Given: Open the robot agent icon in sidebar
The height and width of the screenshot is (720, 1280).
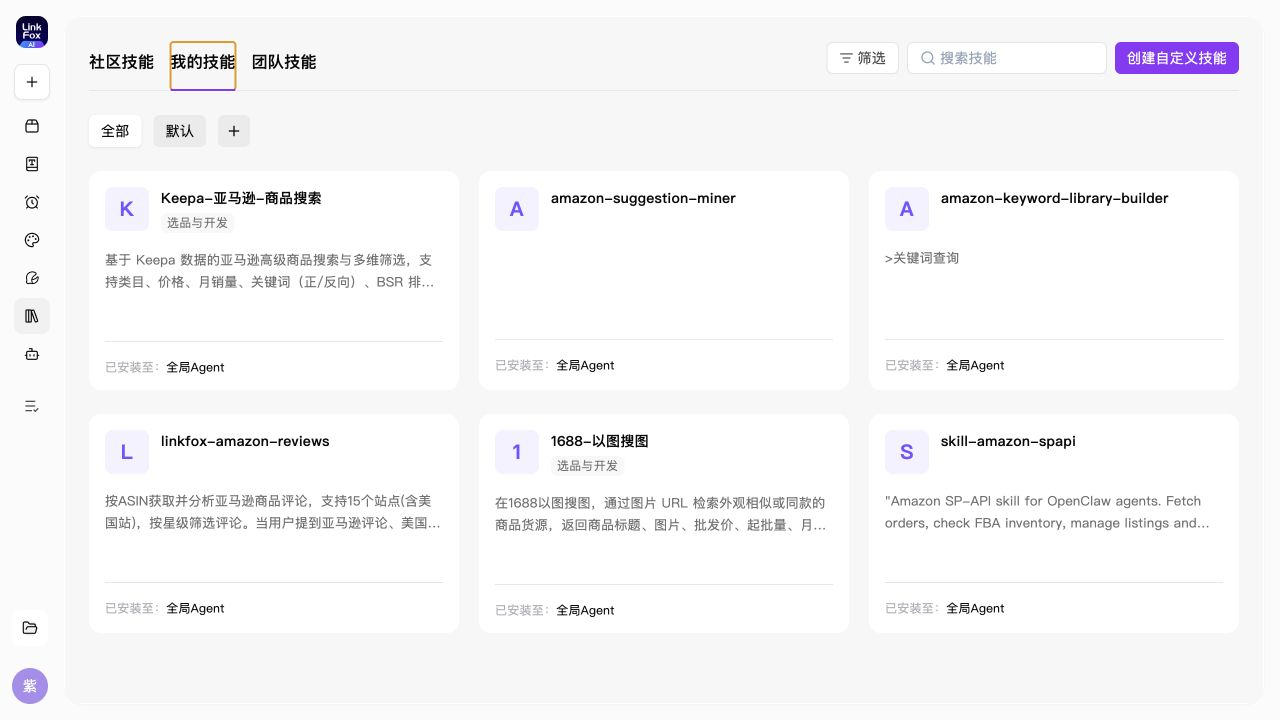Looking at the screenshot, I should pos(32,354).
